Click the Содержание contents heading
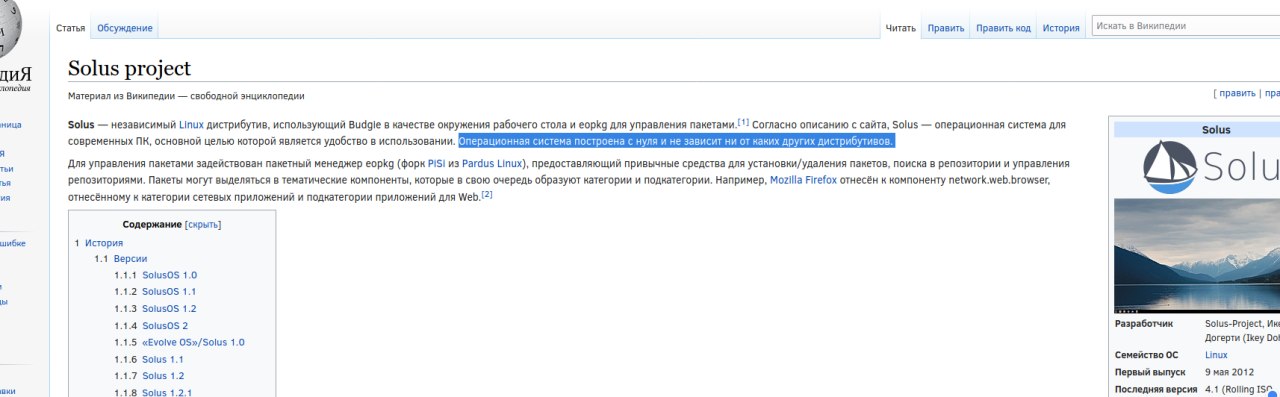 click(152, 225)
